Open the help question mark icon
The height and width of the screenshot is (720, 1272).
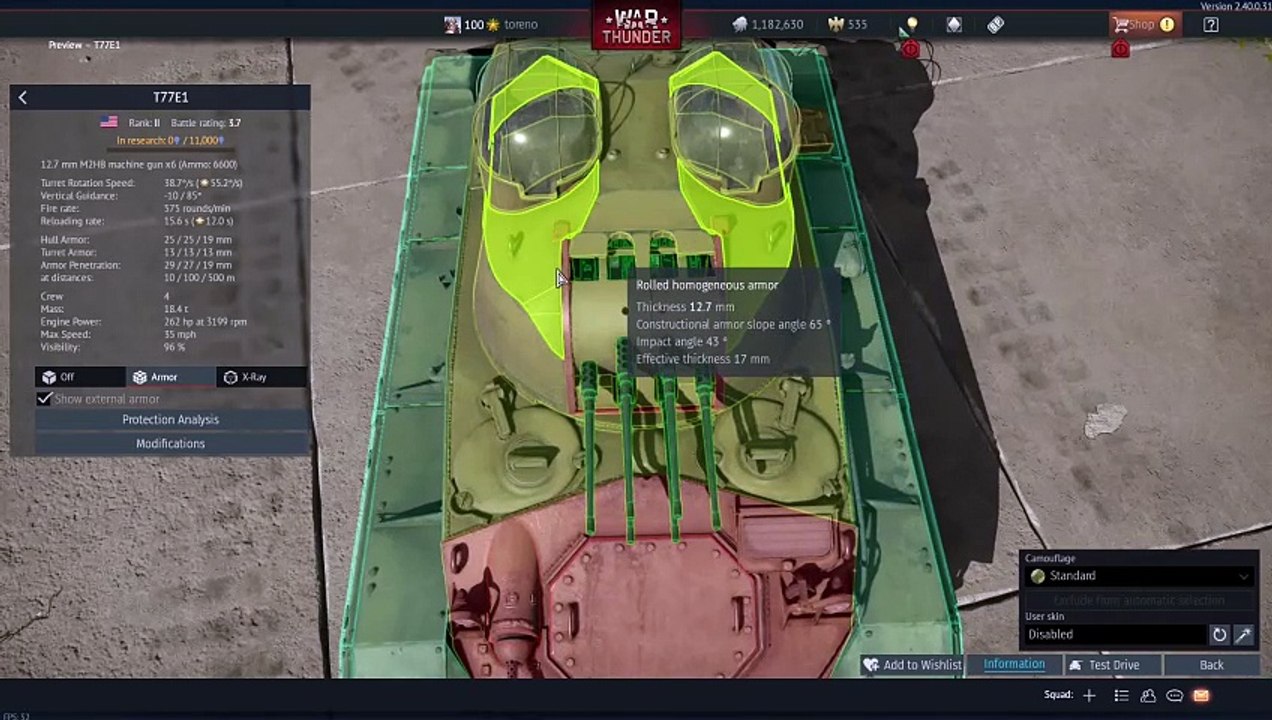pos(1211,24)
